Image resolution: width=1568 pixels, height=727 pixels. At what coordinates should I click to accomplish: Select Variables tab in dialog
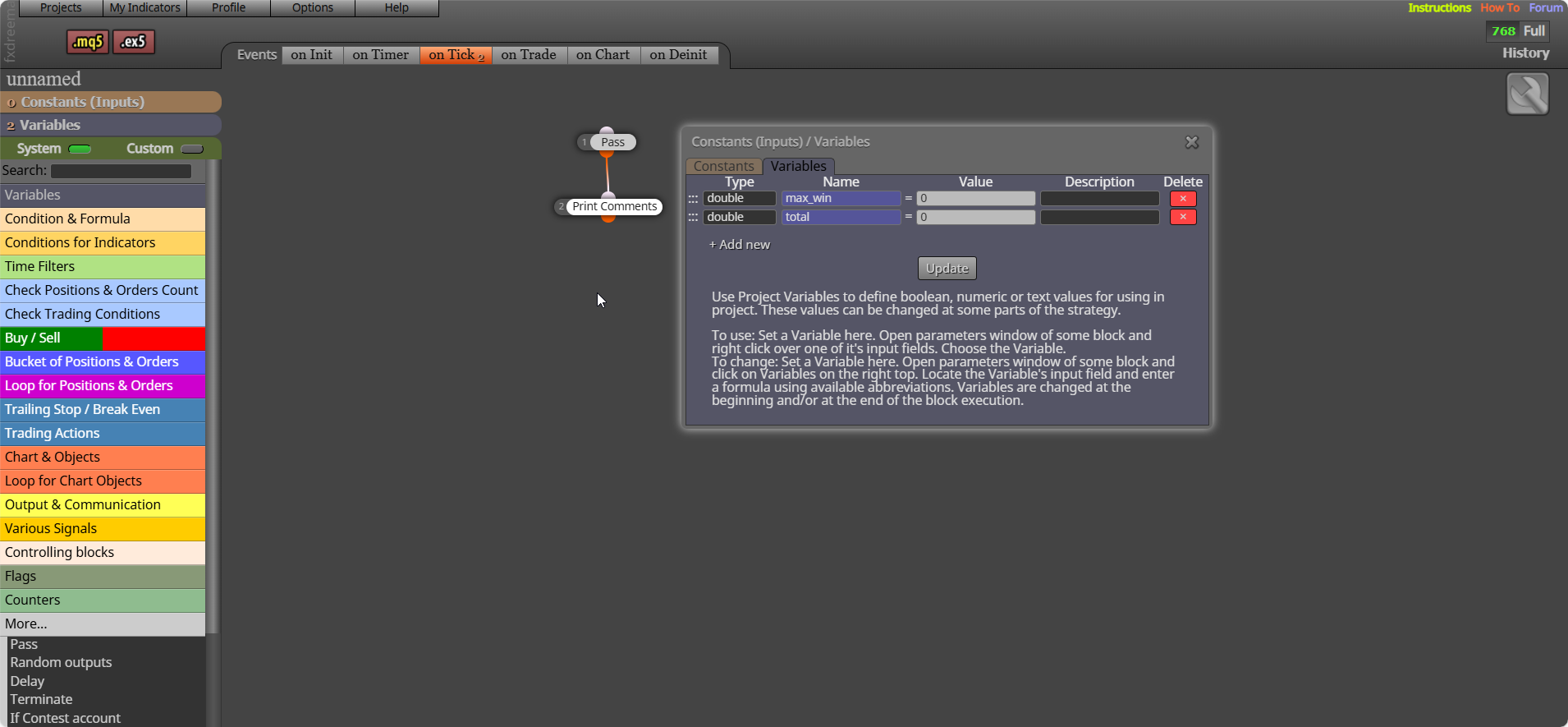pos(799,167)
